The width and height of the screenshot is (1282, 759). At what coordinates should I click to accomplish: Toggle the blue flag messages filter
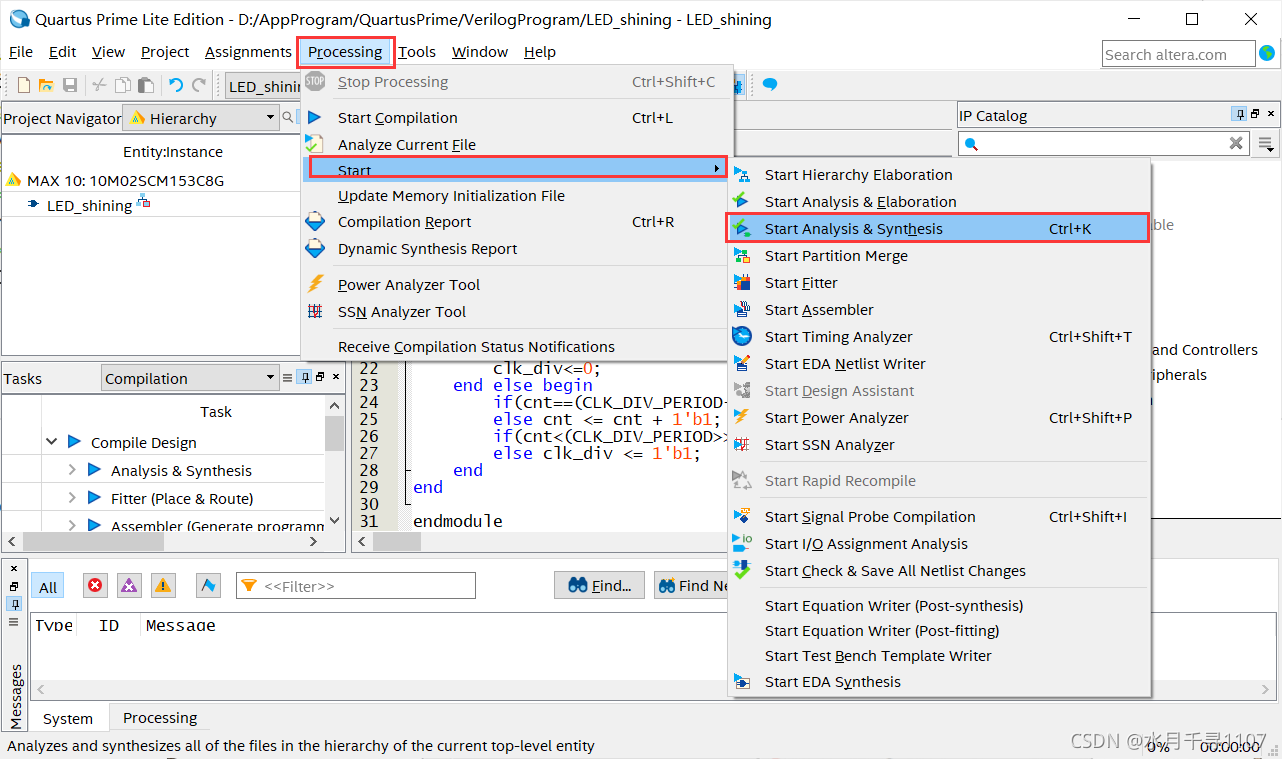[x=208, y=586]
